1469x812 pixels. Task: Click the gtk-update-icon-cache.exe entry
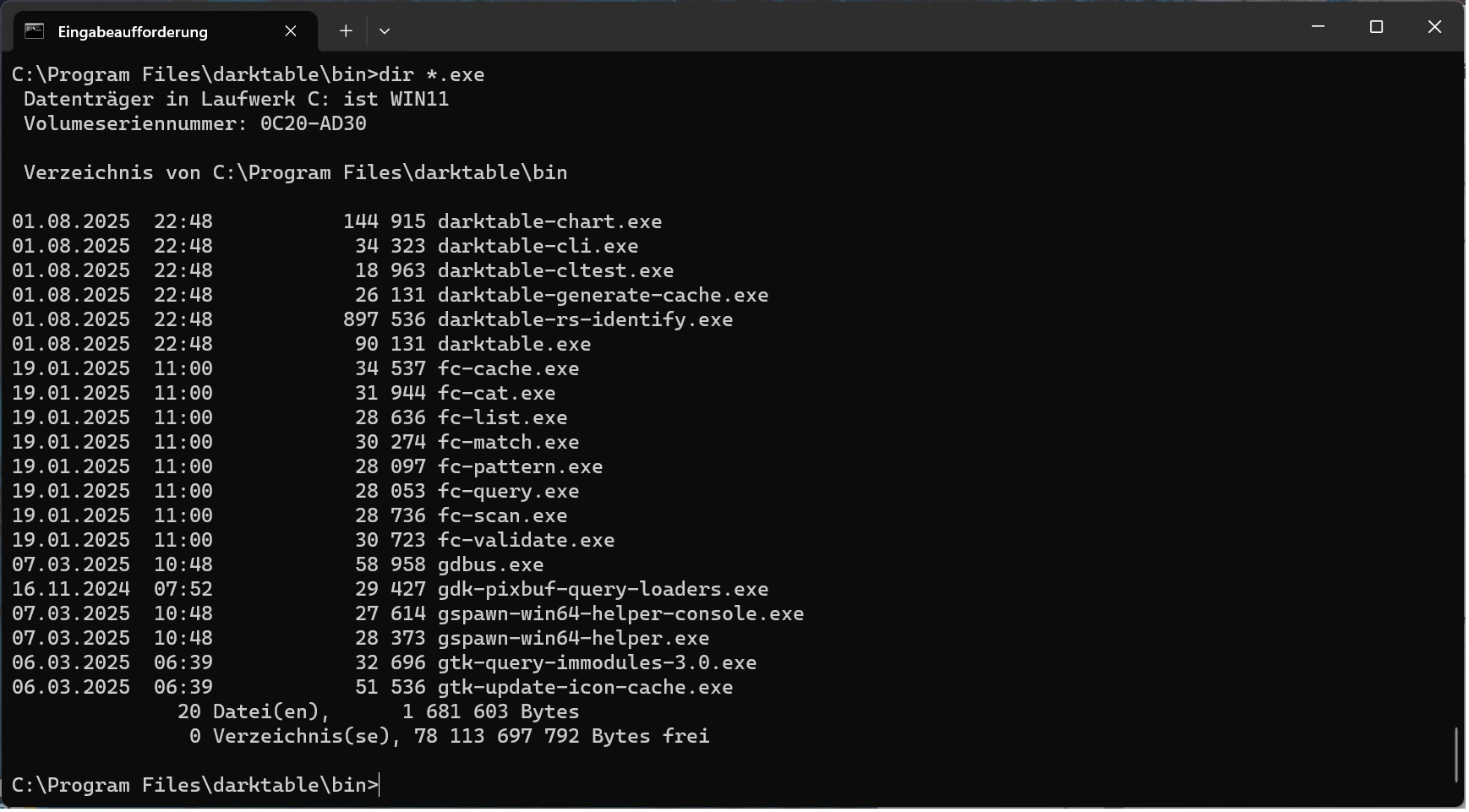[x=585, y=687]
